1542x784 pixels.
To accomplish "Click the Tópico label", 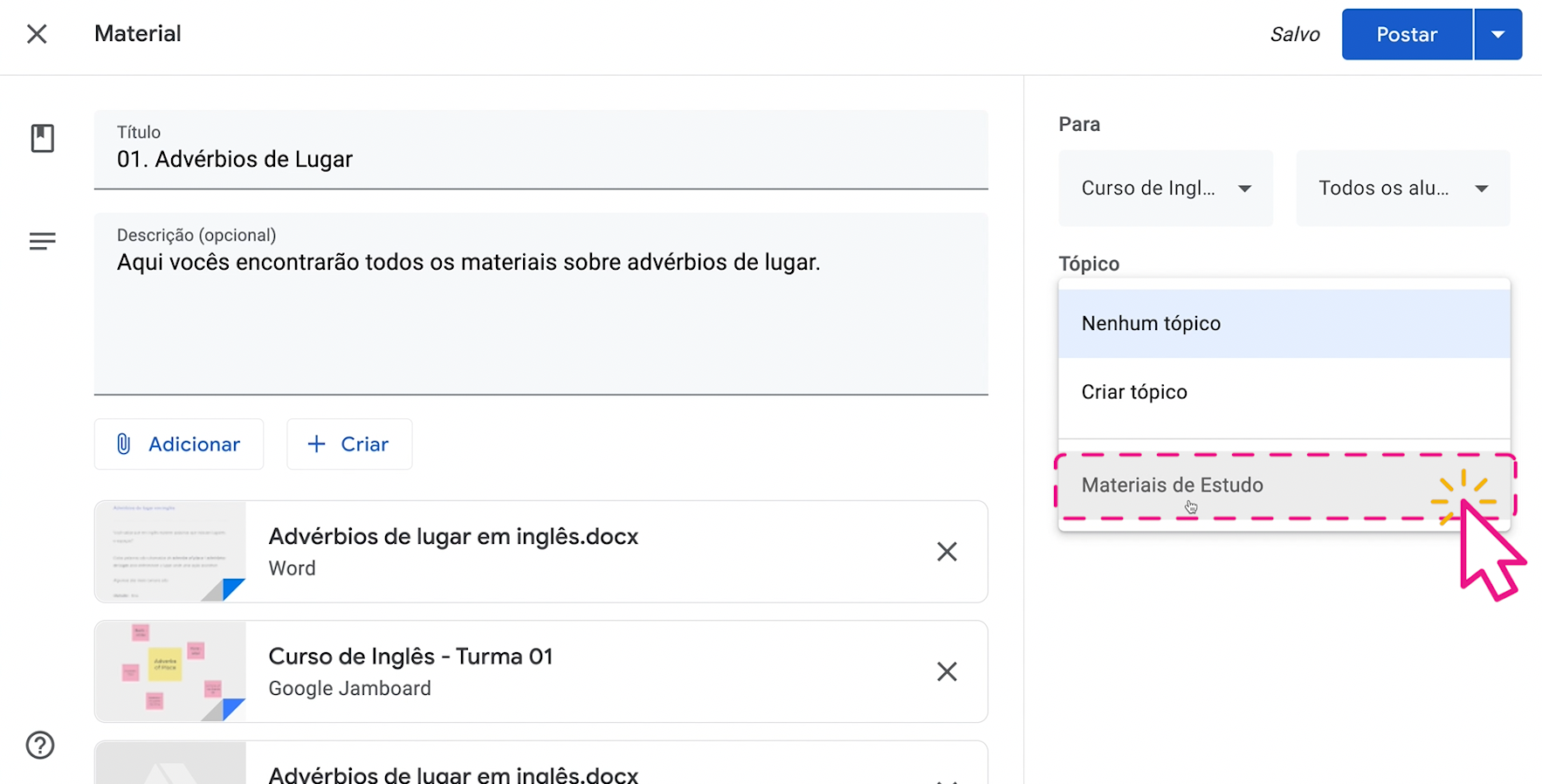I will (1089, 264).
